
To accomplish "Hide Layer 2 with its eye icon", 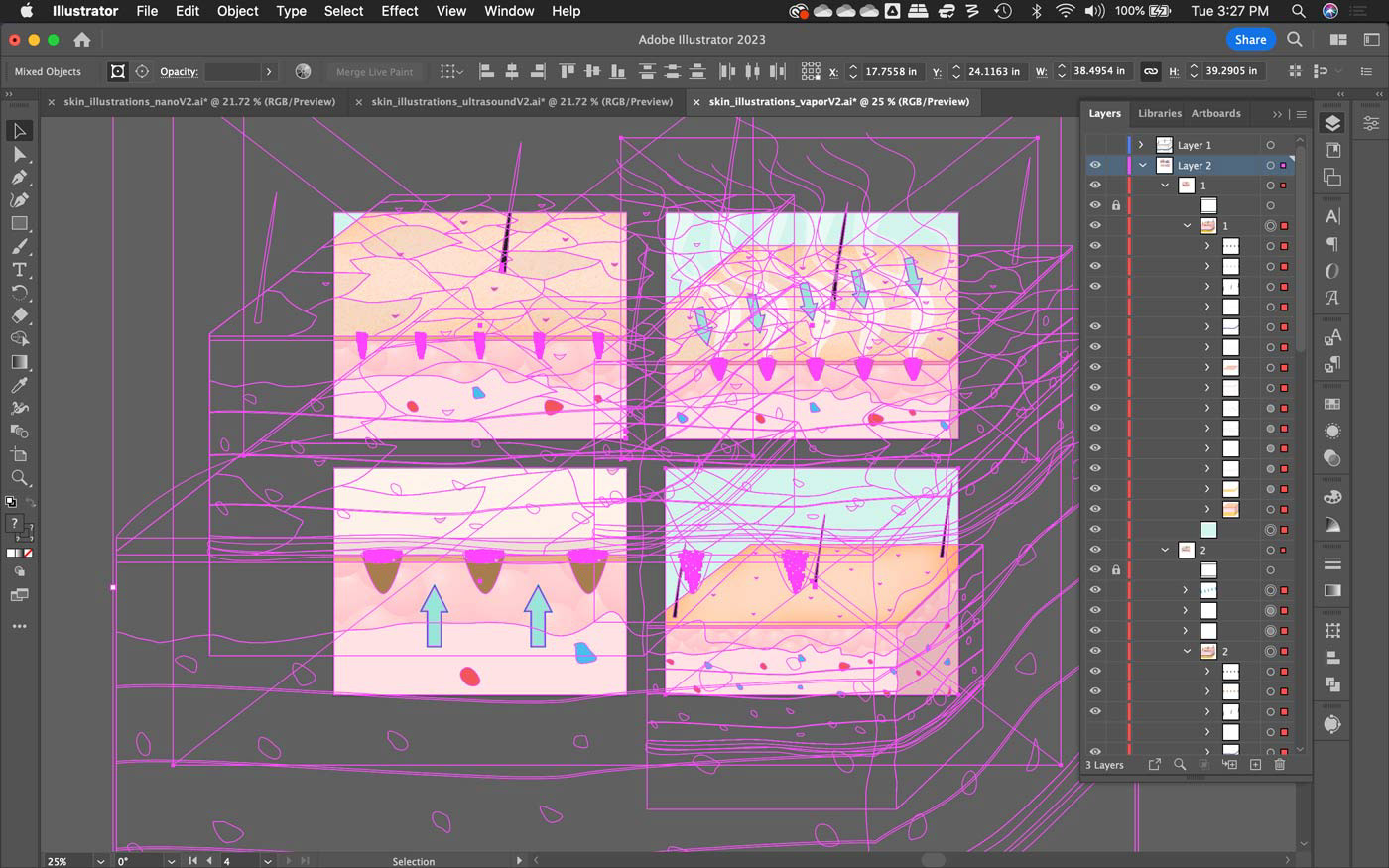I will (1095, 166).
